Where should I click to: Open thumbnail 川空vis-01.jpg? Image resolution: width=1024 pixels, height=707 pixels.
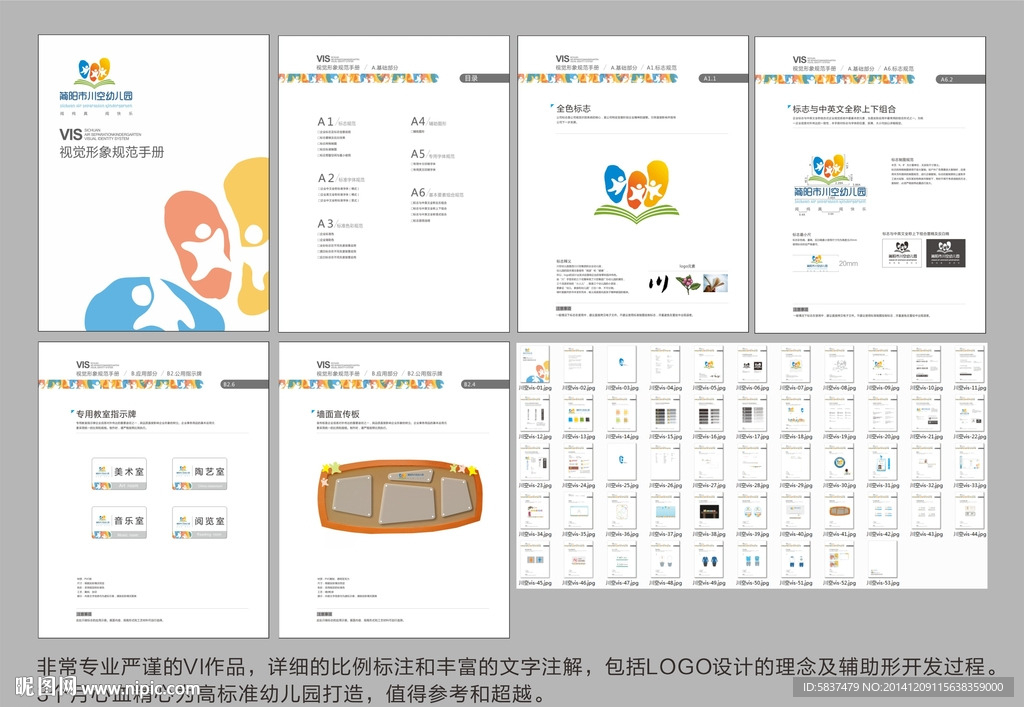[x=535, y=364]
